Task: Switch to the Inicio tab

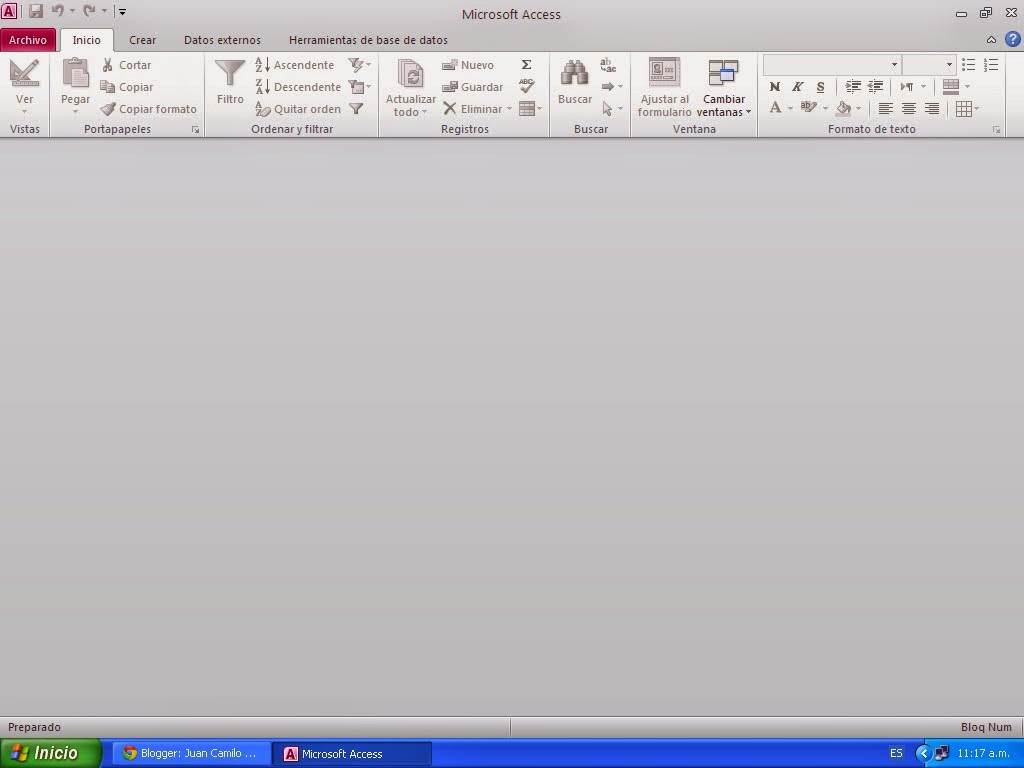Action: pyautogui.click(x=86, y=40)
